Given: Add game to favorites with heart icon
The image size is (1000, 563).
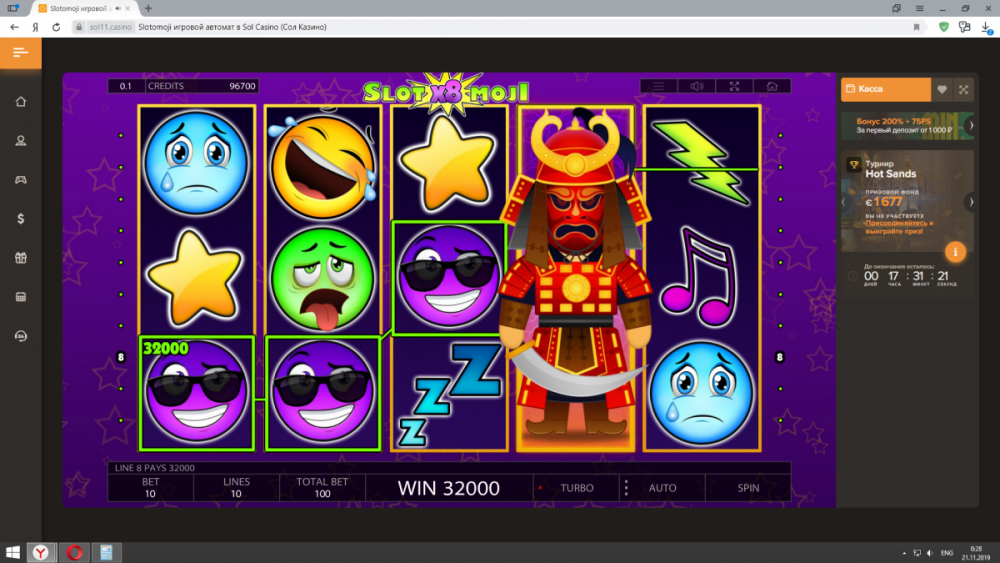Looking at the screenshot, I should pos(942,89).
